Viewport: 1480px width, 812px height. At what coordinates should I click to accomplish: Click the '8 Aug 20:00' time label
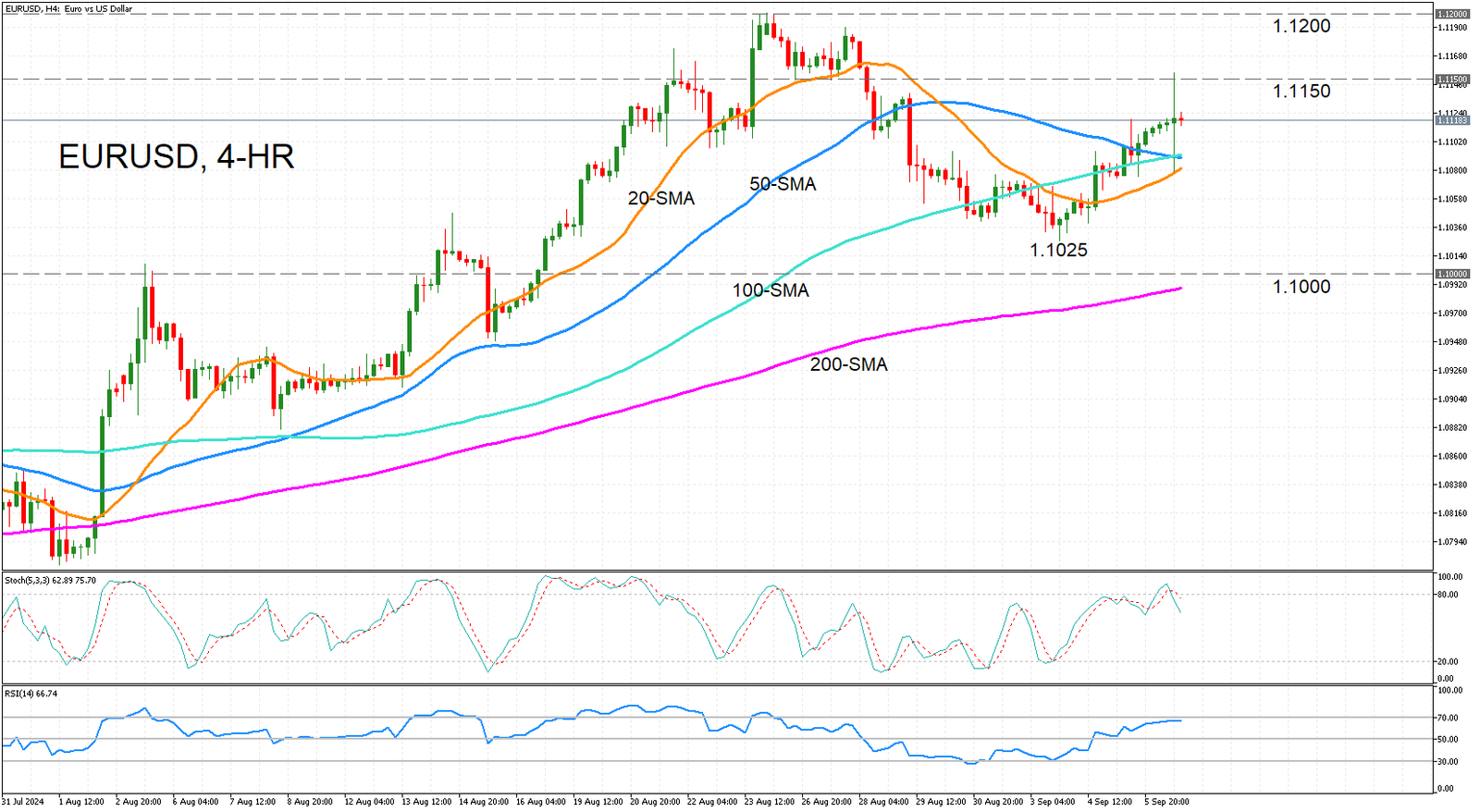(310, 802)
